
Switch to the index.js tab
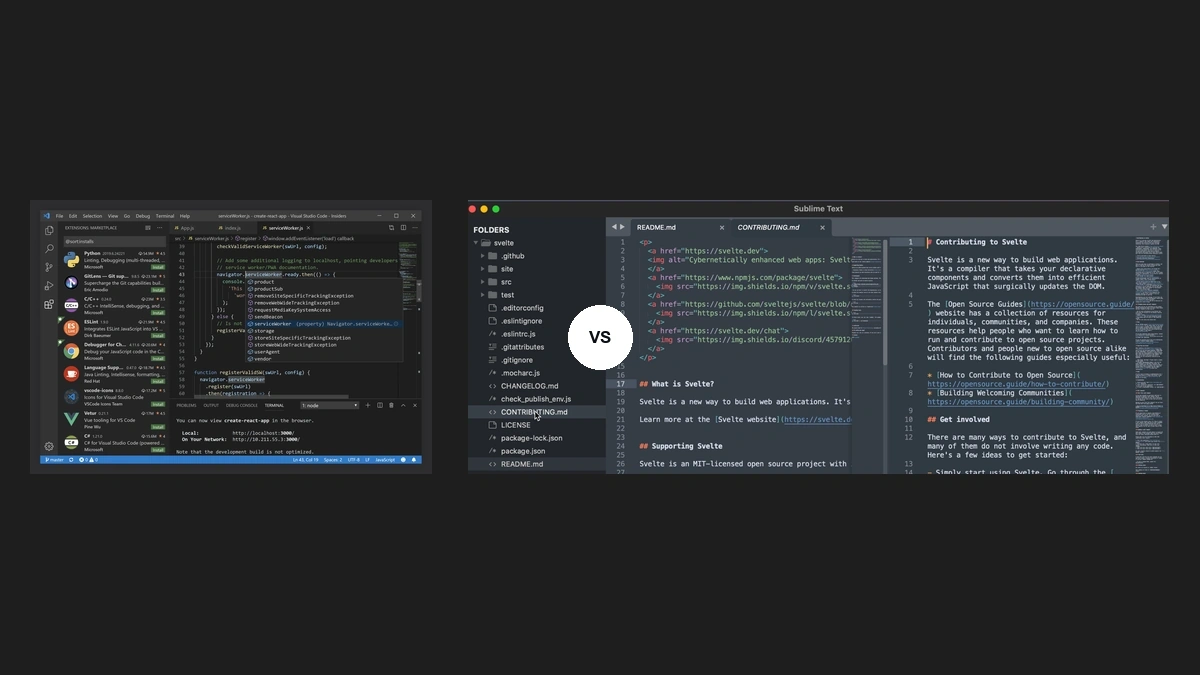(231, 228)
